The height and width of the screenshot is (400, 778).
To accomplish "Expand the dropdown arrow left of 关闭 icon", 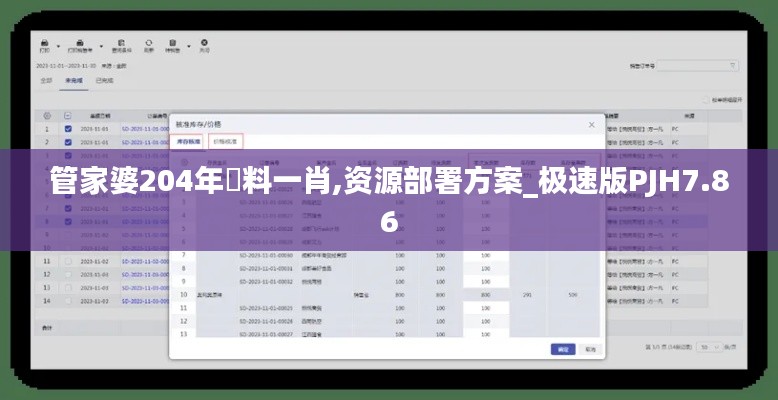I will click(x=188, y=44).
